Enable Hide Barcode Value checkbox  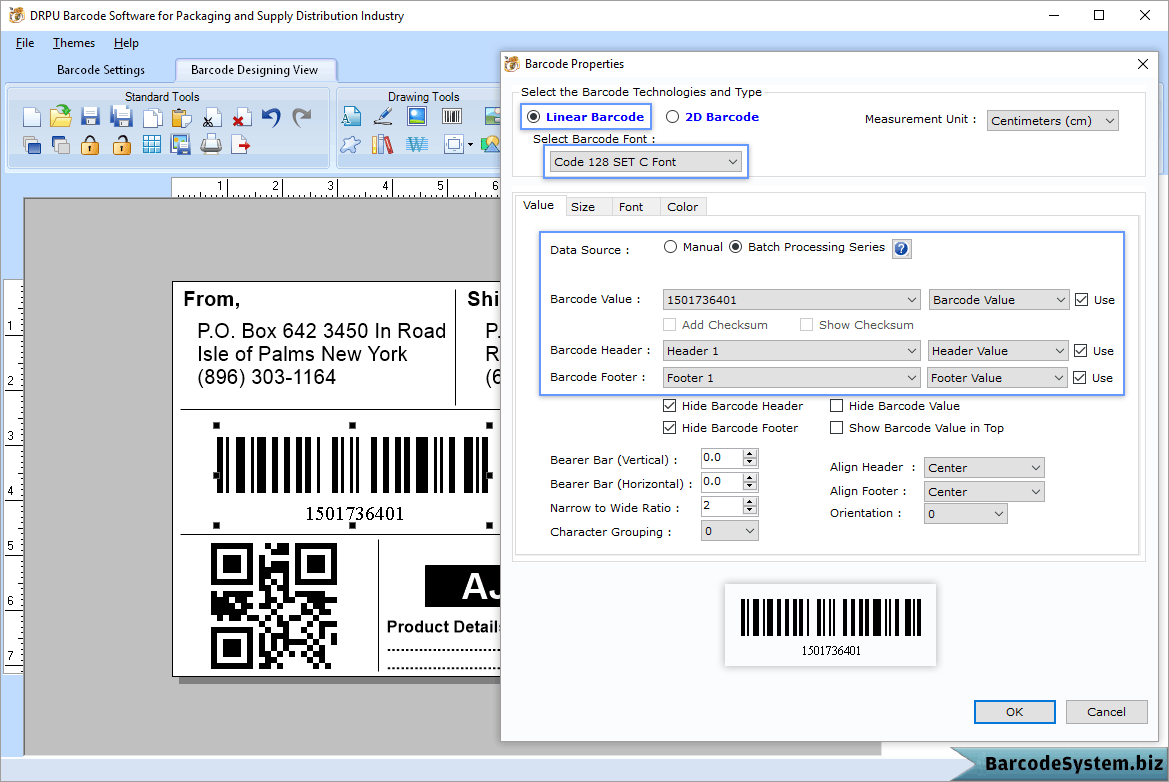(836, 406)
